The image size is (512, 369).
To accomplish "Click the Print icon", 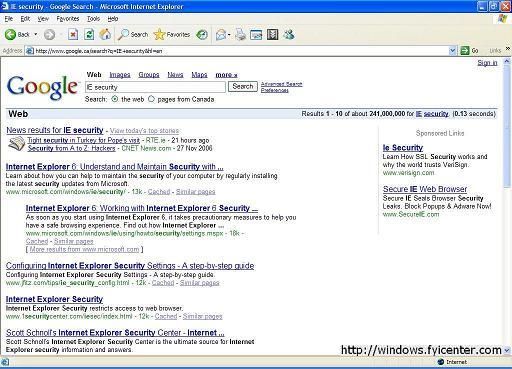I will (240, 34).
